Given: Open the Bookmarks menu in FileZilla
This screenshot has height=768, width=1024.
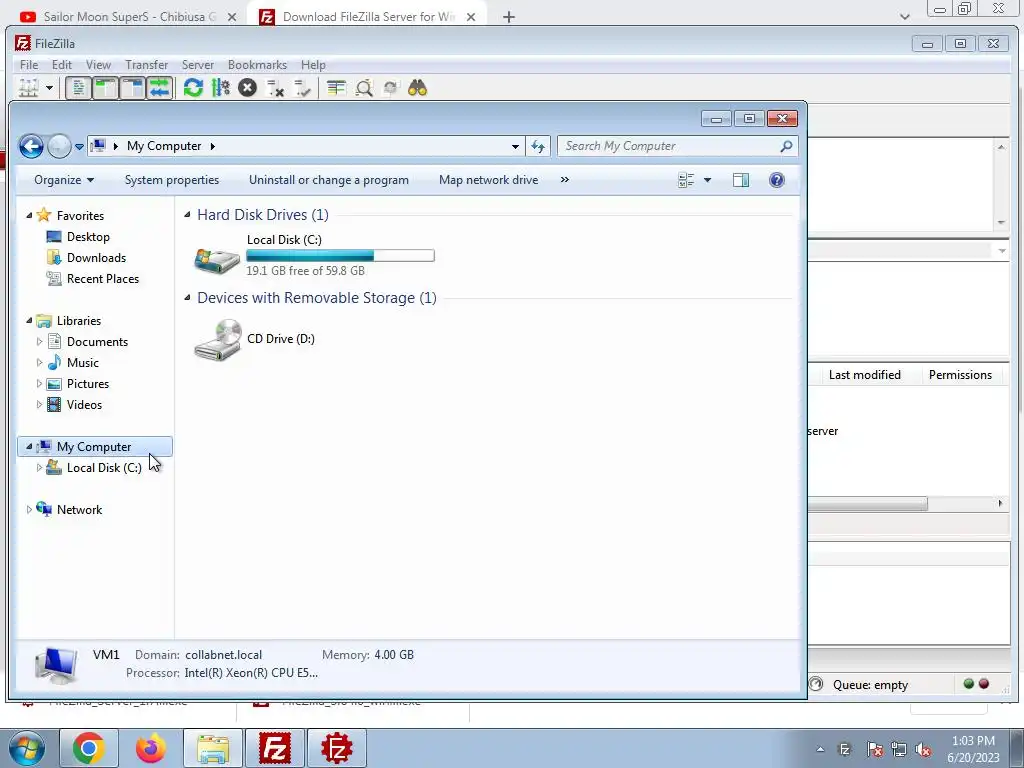Looking at the screenshot, I should tap(257, 65).
